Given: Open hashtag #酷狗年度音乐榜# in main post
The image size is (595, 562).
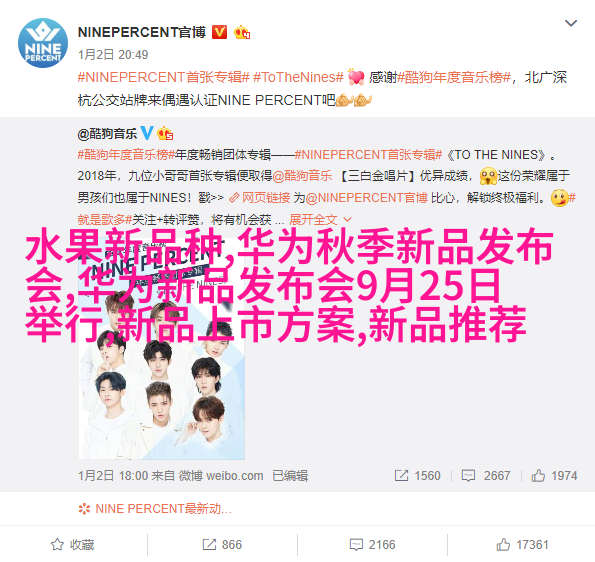Looking at the screenshot, I should [454, 77].
